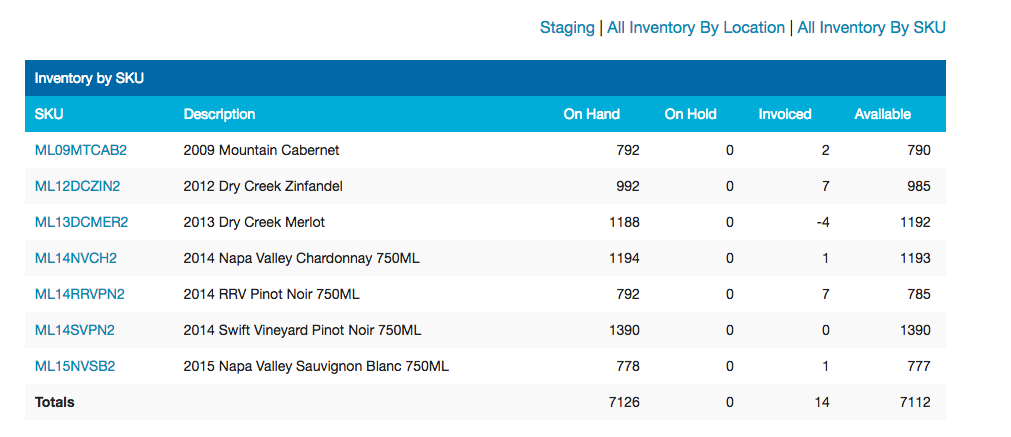Screen dimensions: 1011x437
Task: Open SKU ML12DCZIN2
Action: point(77,186)
